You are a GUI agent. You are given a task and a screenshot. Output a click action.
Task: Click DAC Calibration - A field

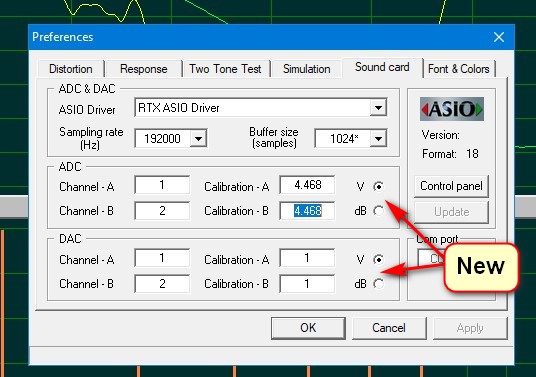307,258
